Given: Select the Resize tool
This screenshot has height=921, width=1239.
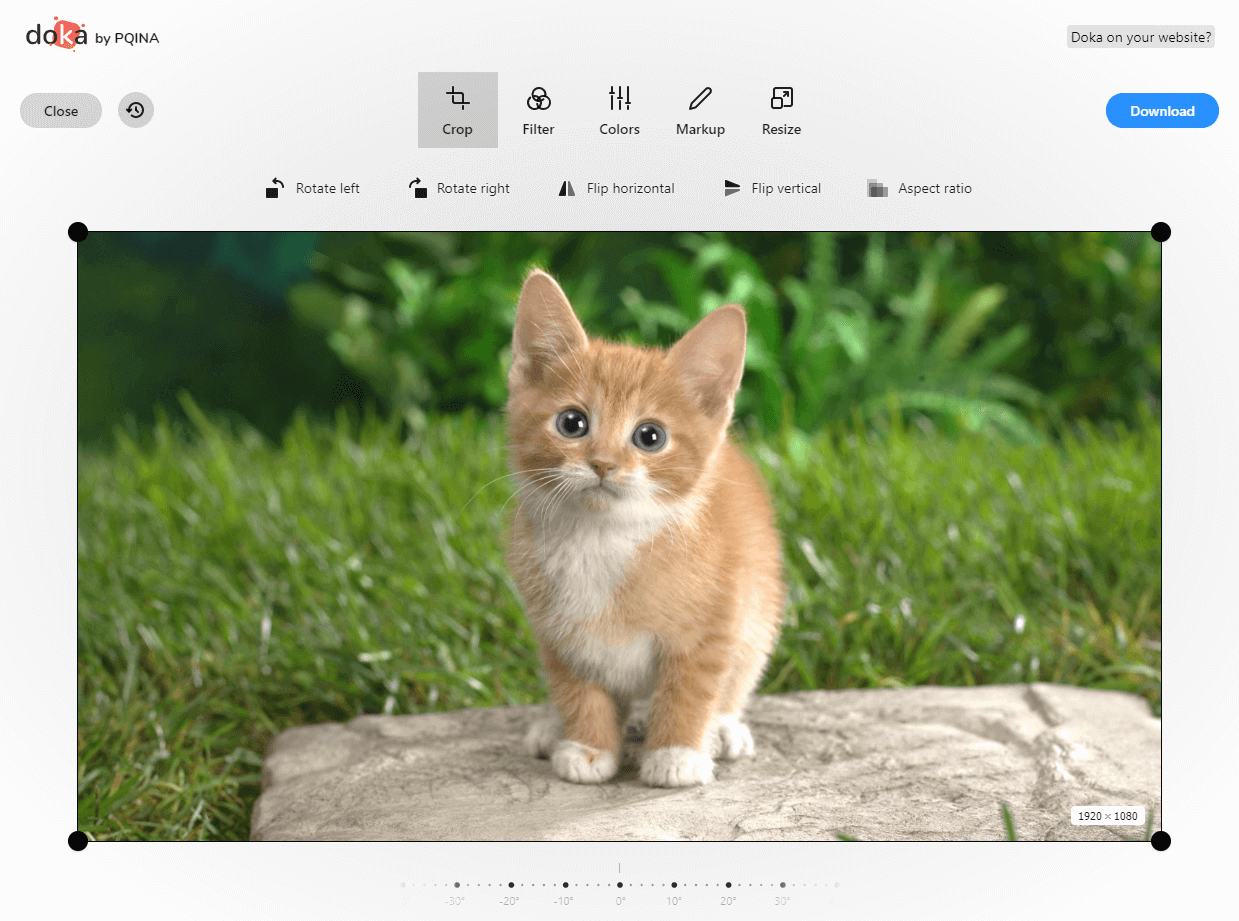Looking at the screenshot, I should pos(781,110).
